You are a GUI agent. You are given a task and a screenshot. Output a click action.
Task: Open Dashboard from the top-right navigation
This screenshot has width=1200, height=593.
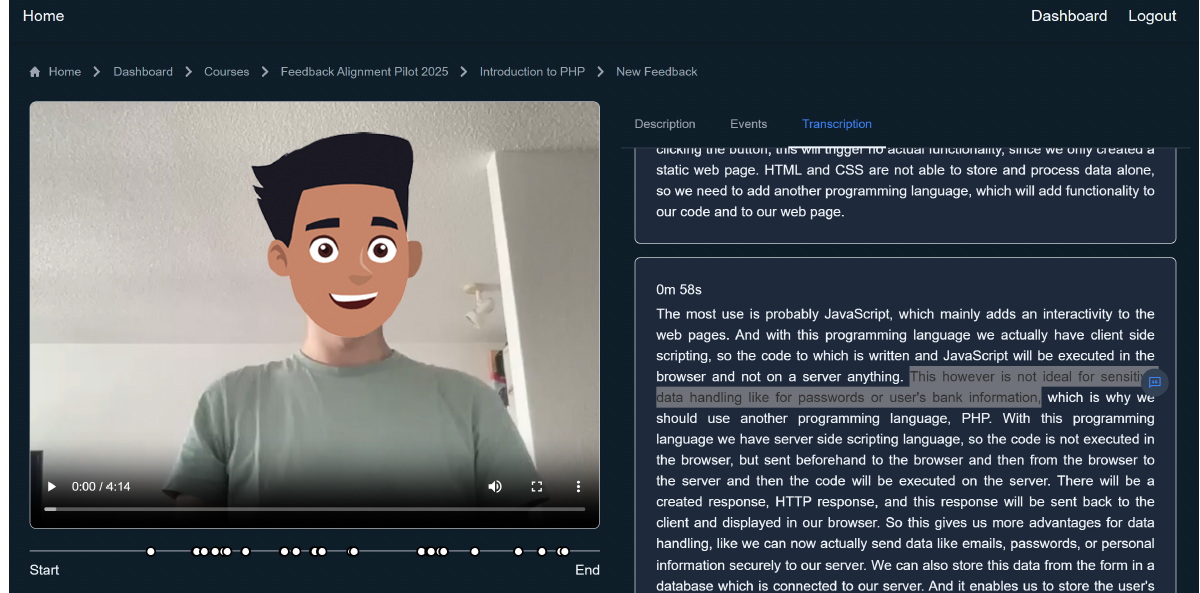[1069, 16]
